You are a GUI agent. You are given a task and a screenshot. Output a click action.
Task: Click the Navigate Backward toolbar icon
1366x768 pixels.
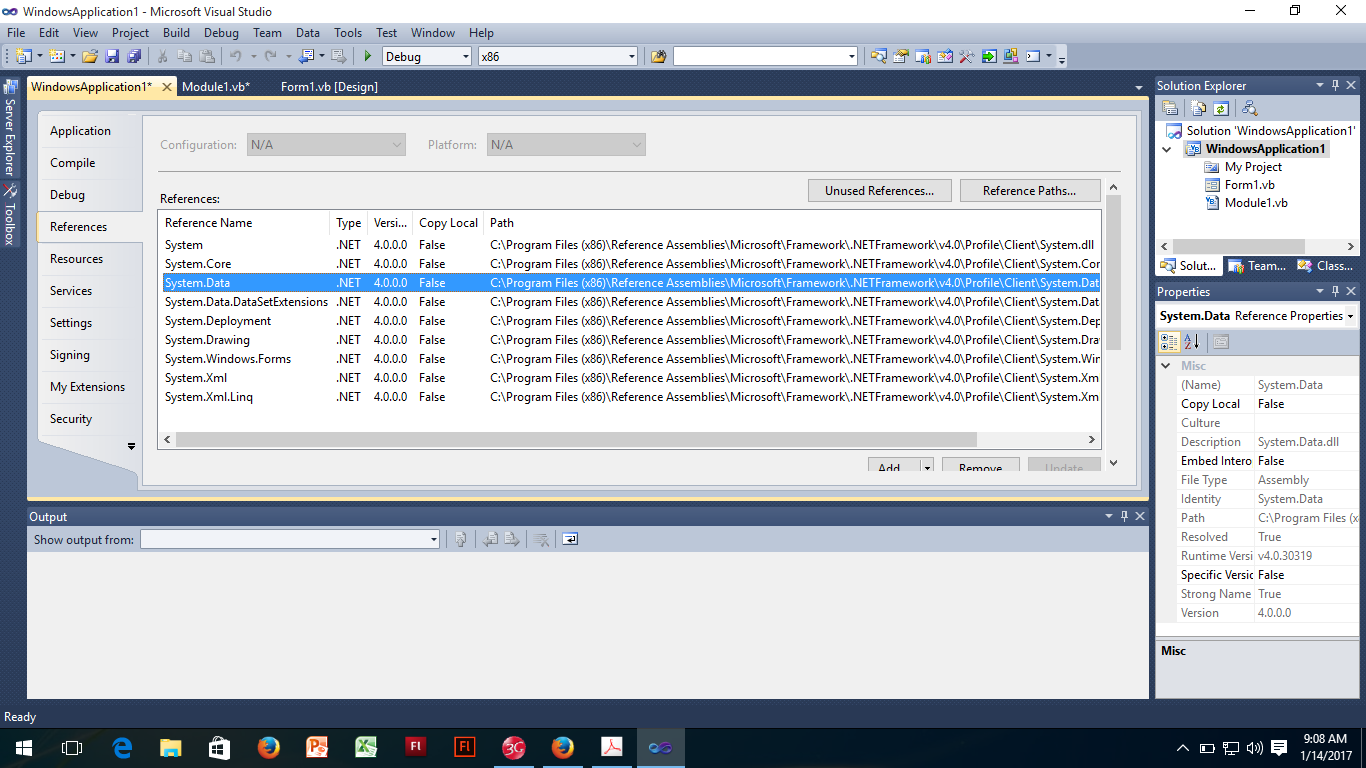[x=305, y=56]
